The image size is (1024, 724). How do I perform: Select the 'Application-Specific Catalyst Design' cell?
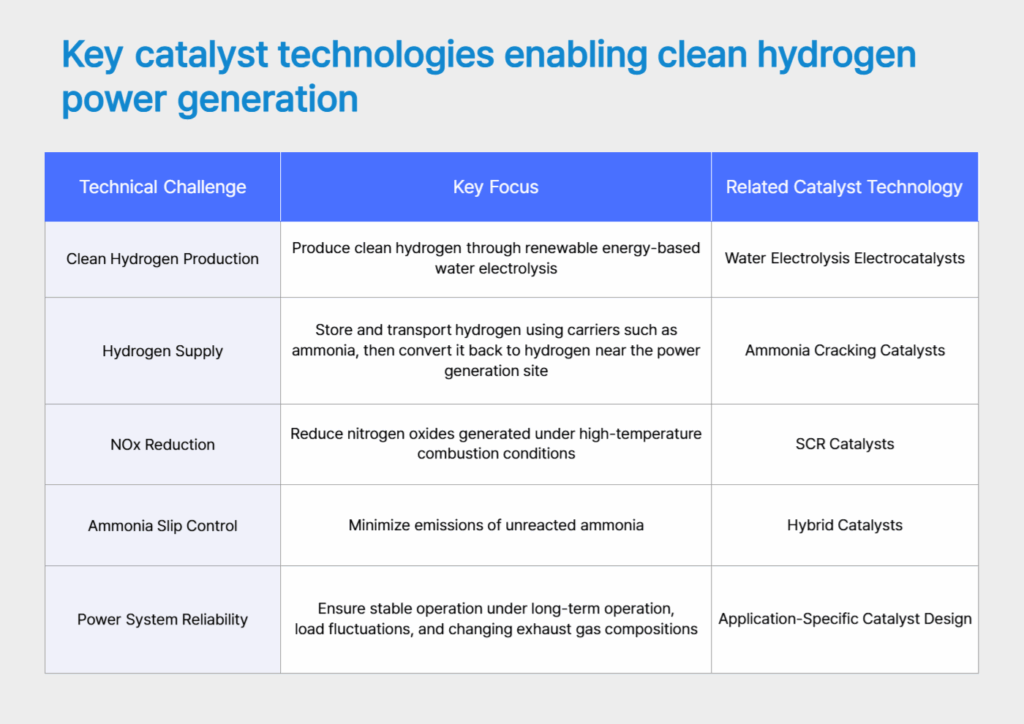pyautogui.click(x=844, y=620)
